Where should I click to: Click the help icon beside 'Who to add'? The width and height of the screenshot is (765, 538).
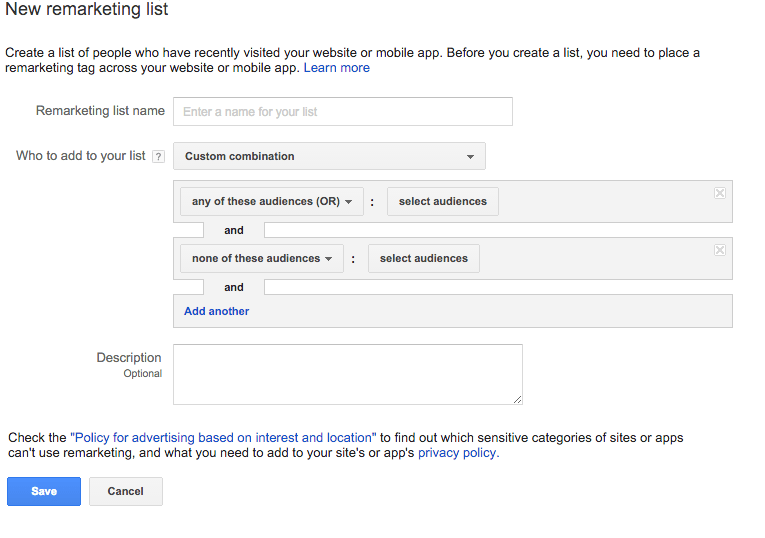[158, 157]
